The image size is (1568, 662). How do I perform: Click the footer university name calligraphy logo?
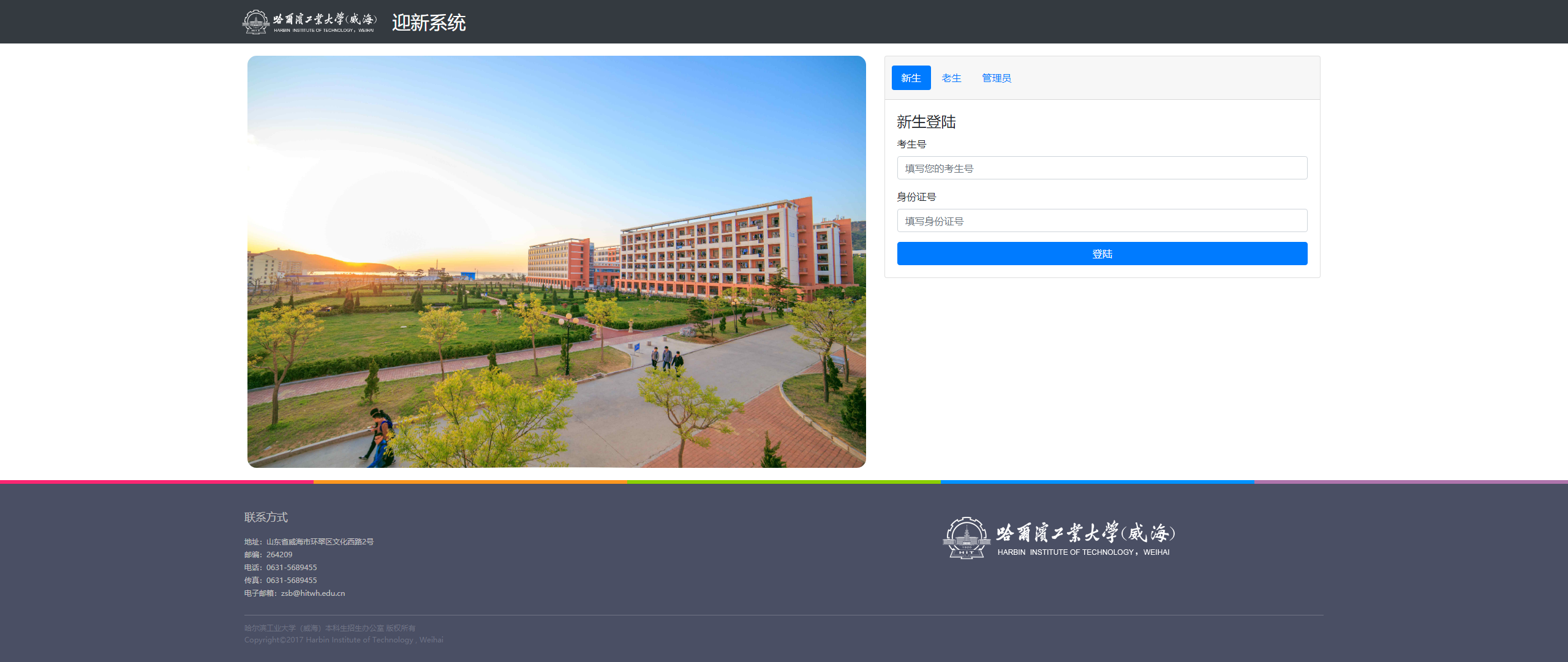[1085, 533]
